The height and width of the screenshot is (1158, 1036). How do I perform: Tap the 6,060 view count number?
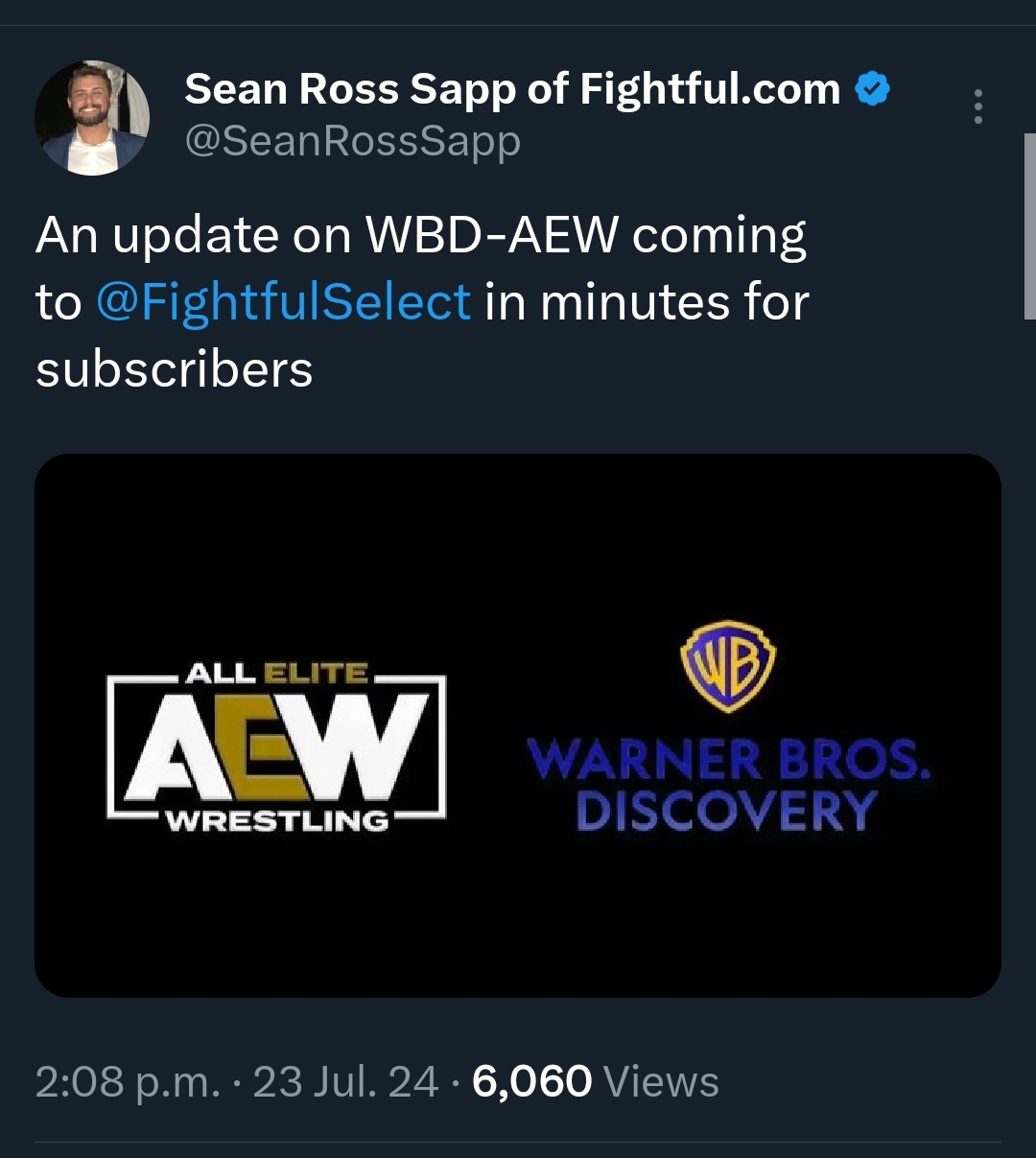(x=532, y=1082)
